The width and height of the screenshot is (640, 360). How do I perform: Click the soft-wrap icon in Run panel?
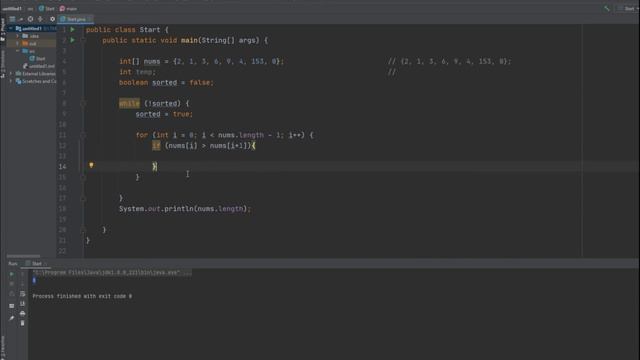(22, 293)
